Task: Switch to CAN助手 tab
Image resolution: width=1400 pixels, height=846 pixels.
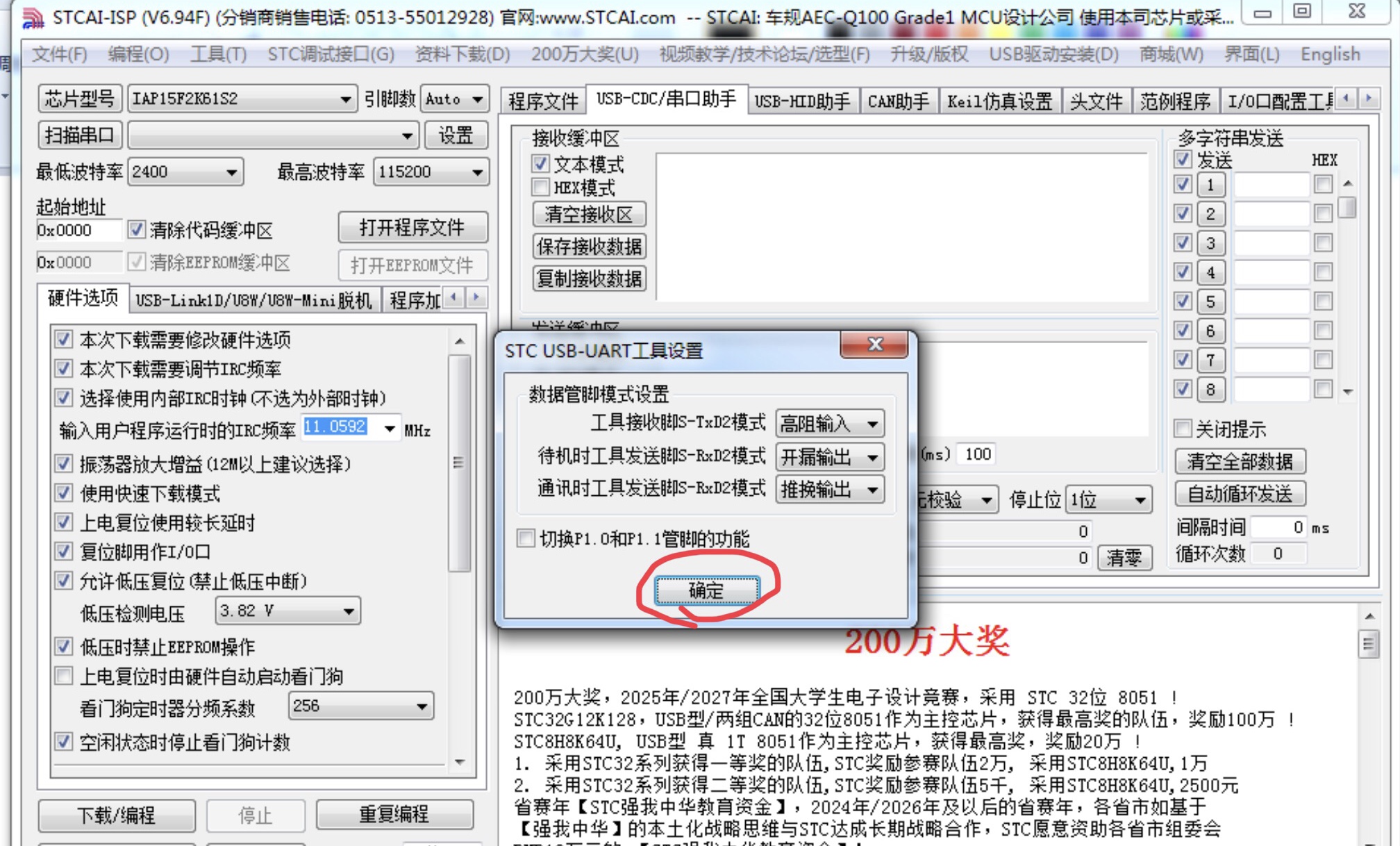Action: point(899,102)
